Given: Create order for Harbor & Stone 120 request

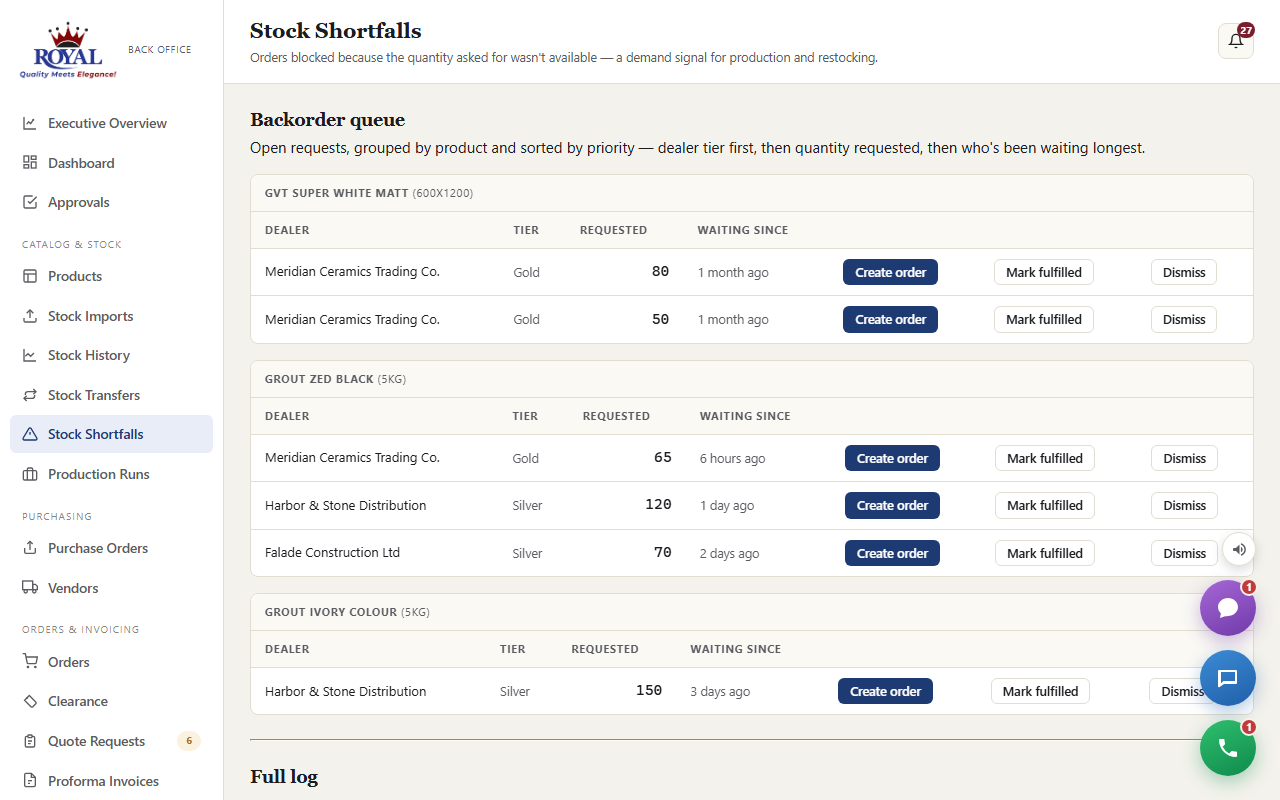Looking at the screenshot, I should click(x=892, y=505).
